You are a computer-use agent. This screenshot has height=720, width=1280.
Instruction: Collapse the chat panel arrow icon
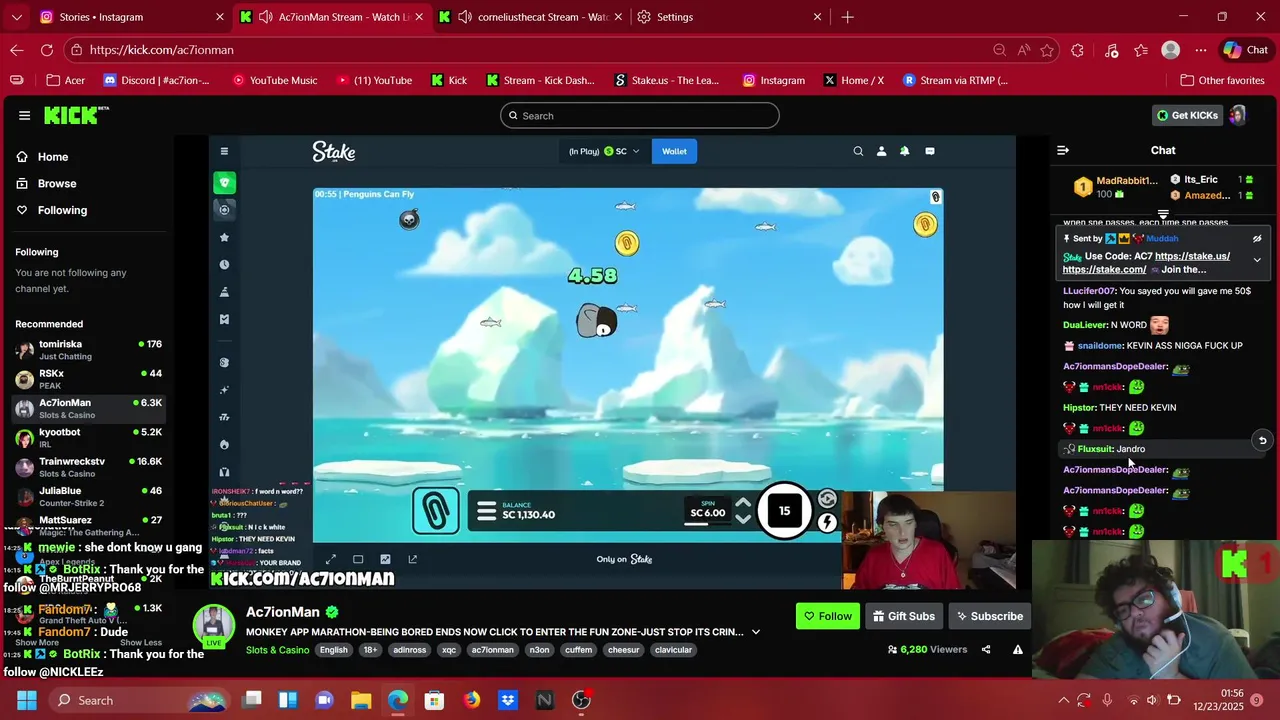click(1063, 150)
